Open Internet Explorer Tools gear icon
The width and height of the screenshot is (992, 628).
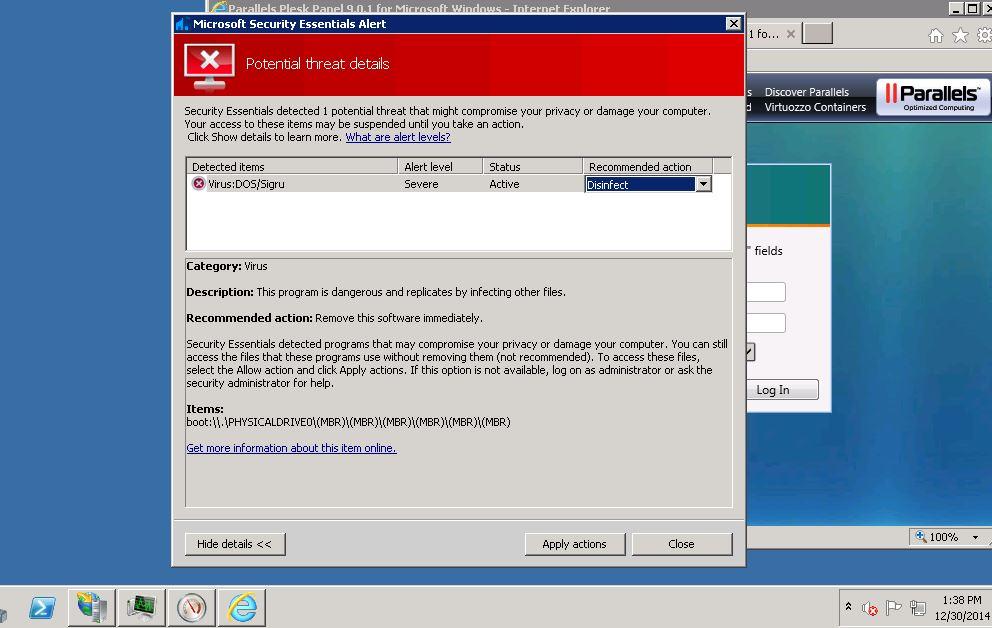[984, 35]
